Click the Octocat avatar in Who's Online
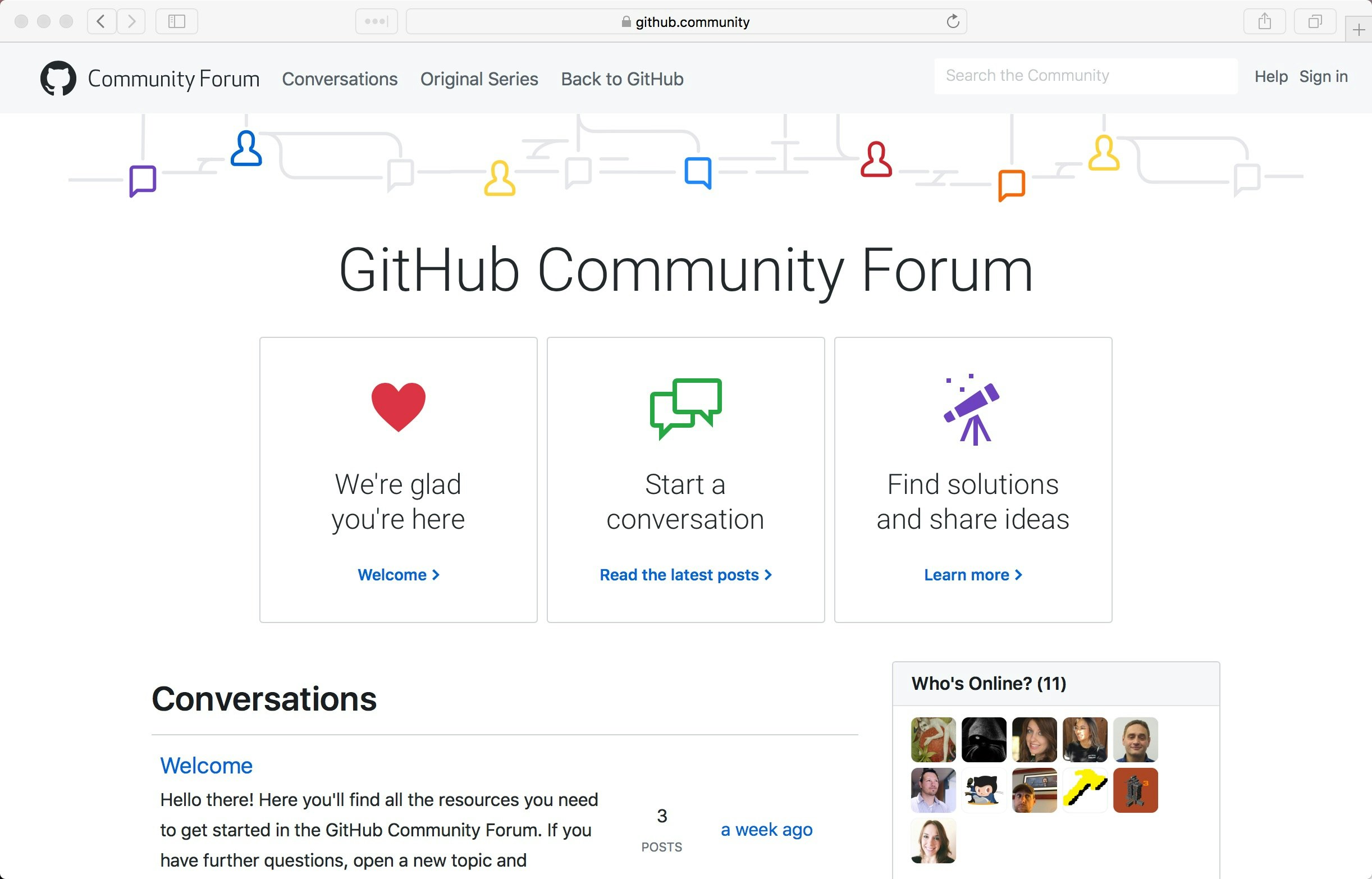Viewport: 1372px width, 879px height. [984, 790]
